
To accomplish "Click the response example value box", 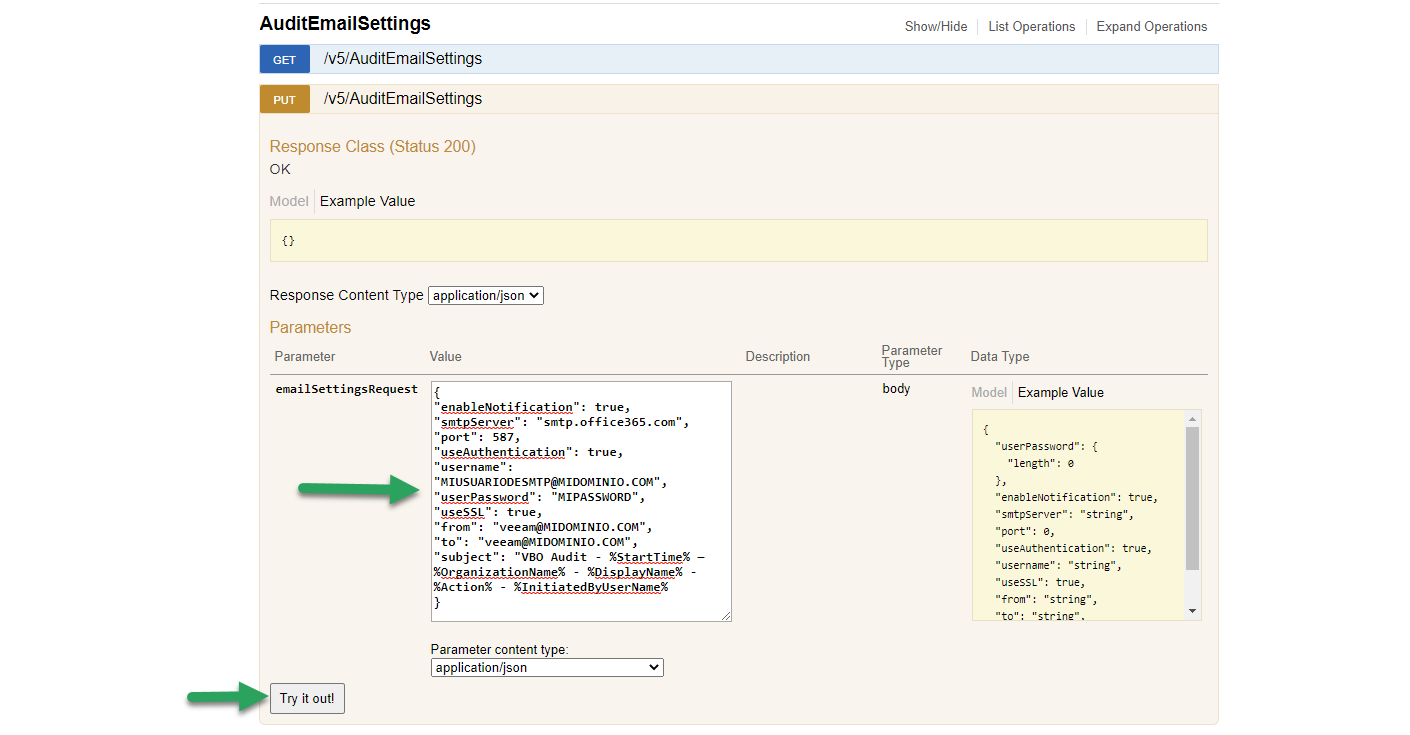I will (x=738, y=241).
